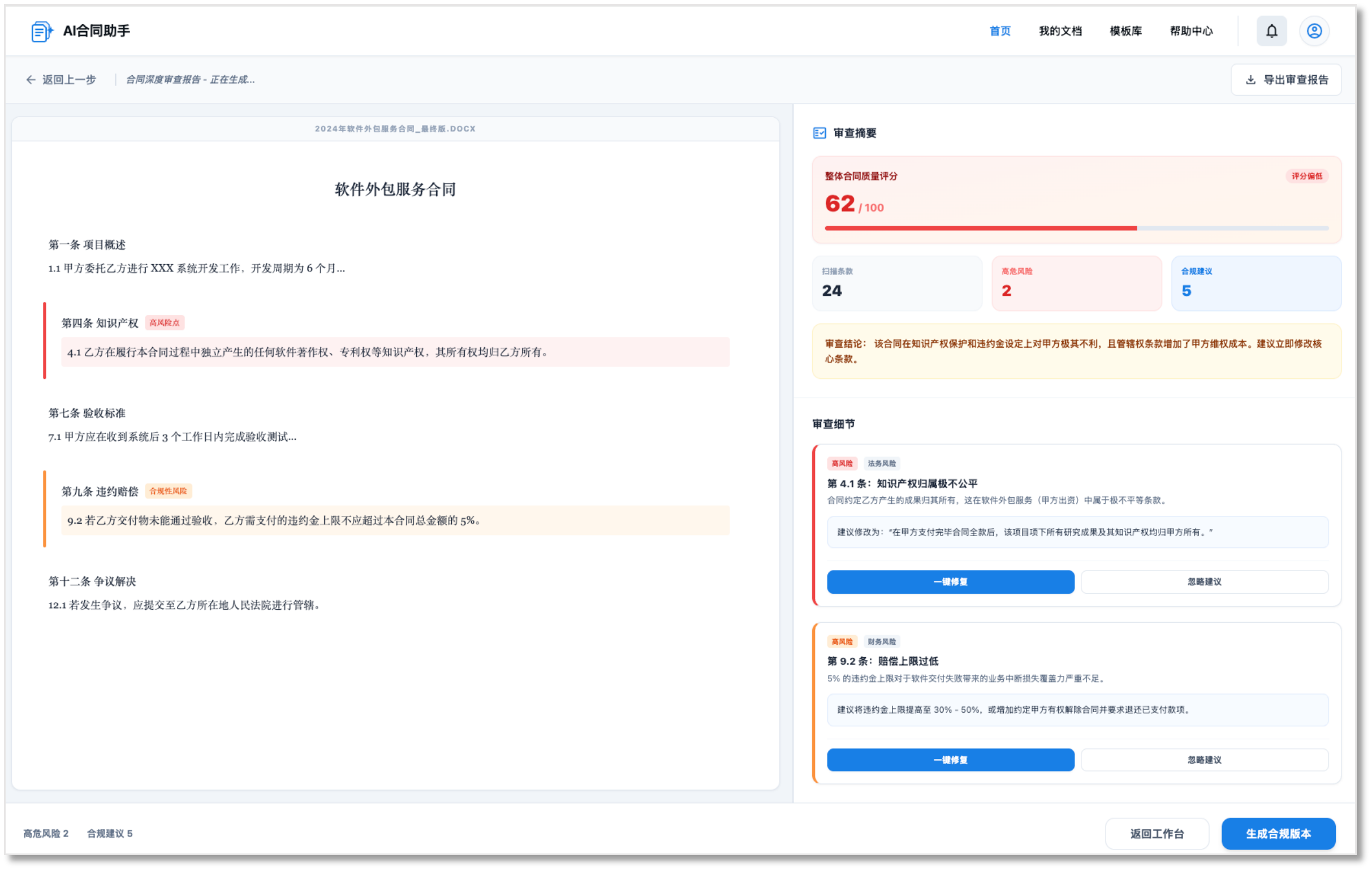Open 我的文档 in navigation
The image size is (1372, 871).
pos(1060,31)
